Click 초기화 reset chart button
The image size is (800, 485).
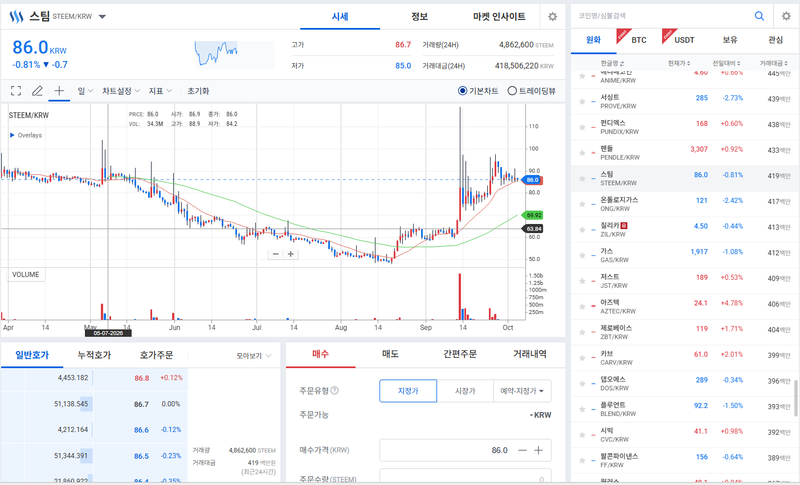click(198, 91)
